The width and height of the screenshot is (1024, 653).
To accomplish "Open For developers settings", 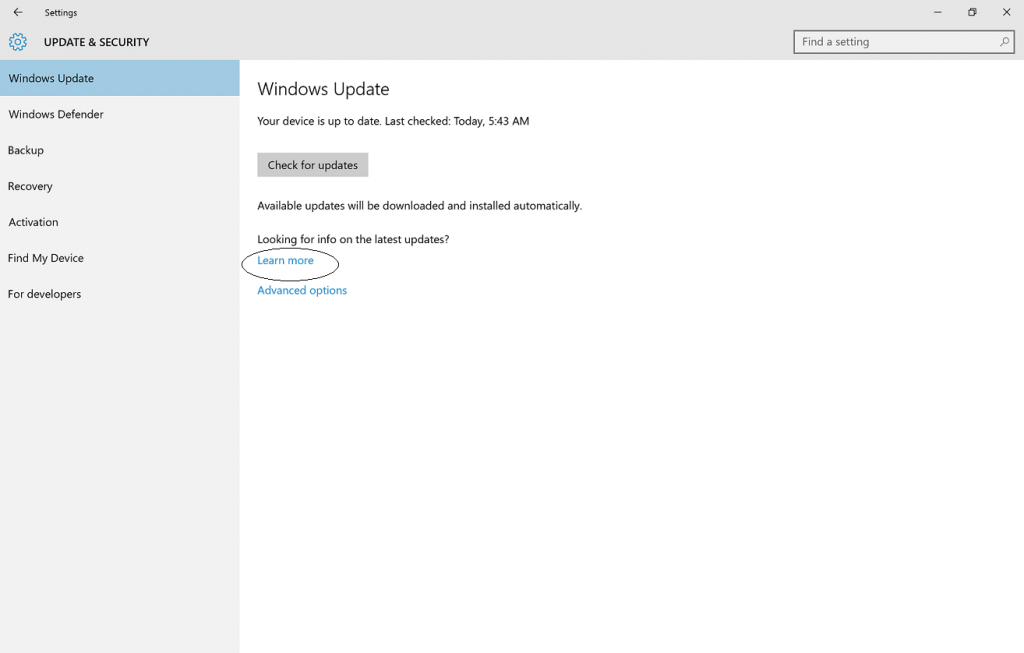I will pyautogui.click(x=120, y=294).
